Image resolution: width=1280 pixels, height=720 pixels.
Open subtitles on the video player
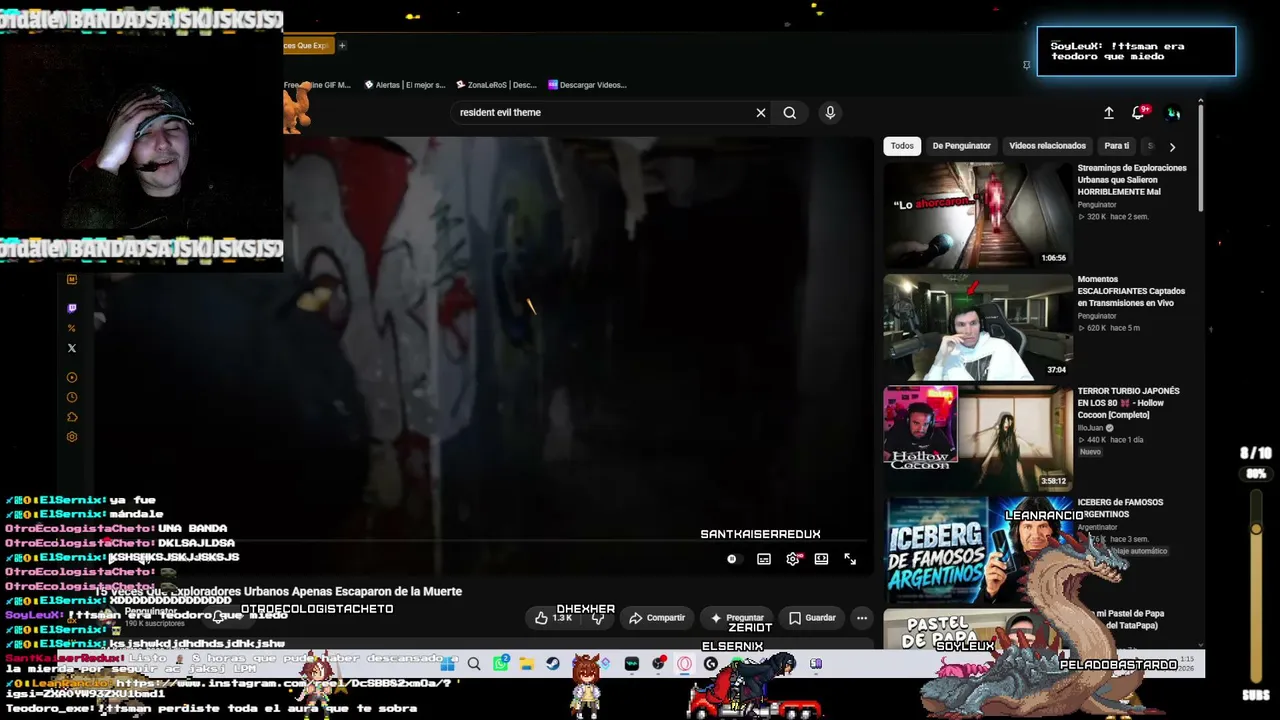pyautogui.click(x=764, y=560)
